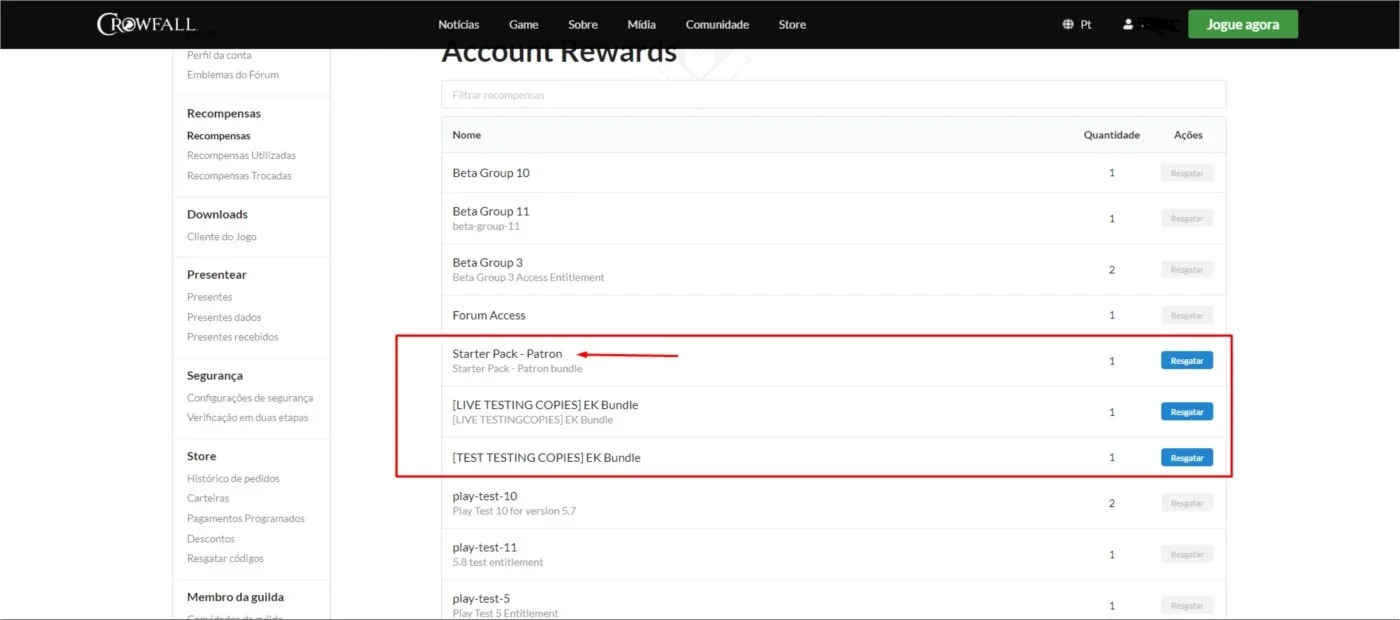Viewport: 1400px width, 620px height.
Task: Open Histórico de pedidos link
Action: (233, 479)
